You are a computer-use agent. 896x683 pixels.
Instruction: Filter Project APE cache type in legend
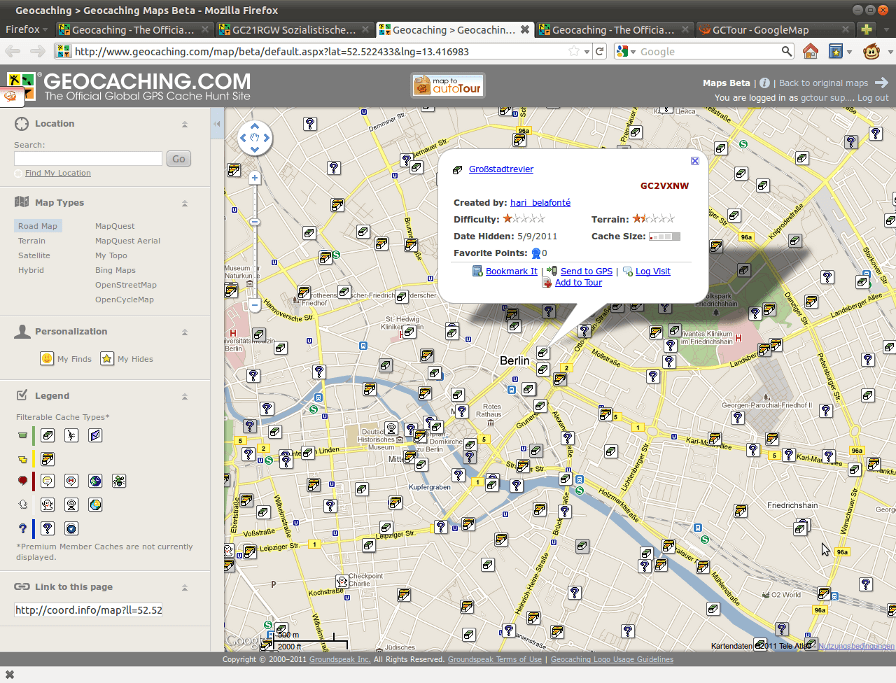[71, 436]
